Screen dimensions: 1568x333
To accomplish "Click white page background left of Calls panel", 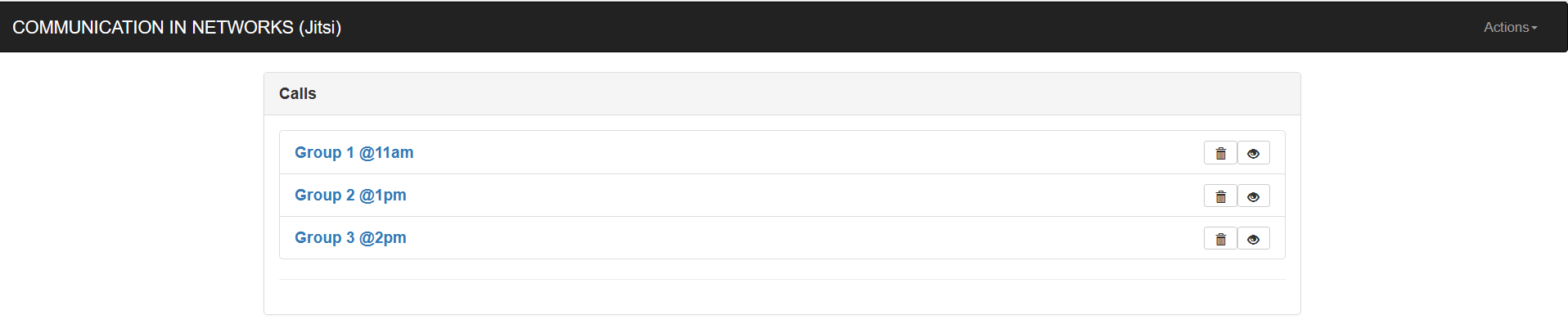I will coord(131,188).
